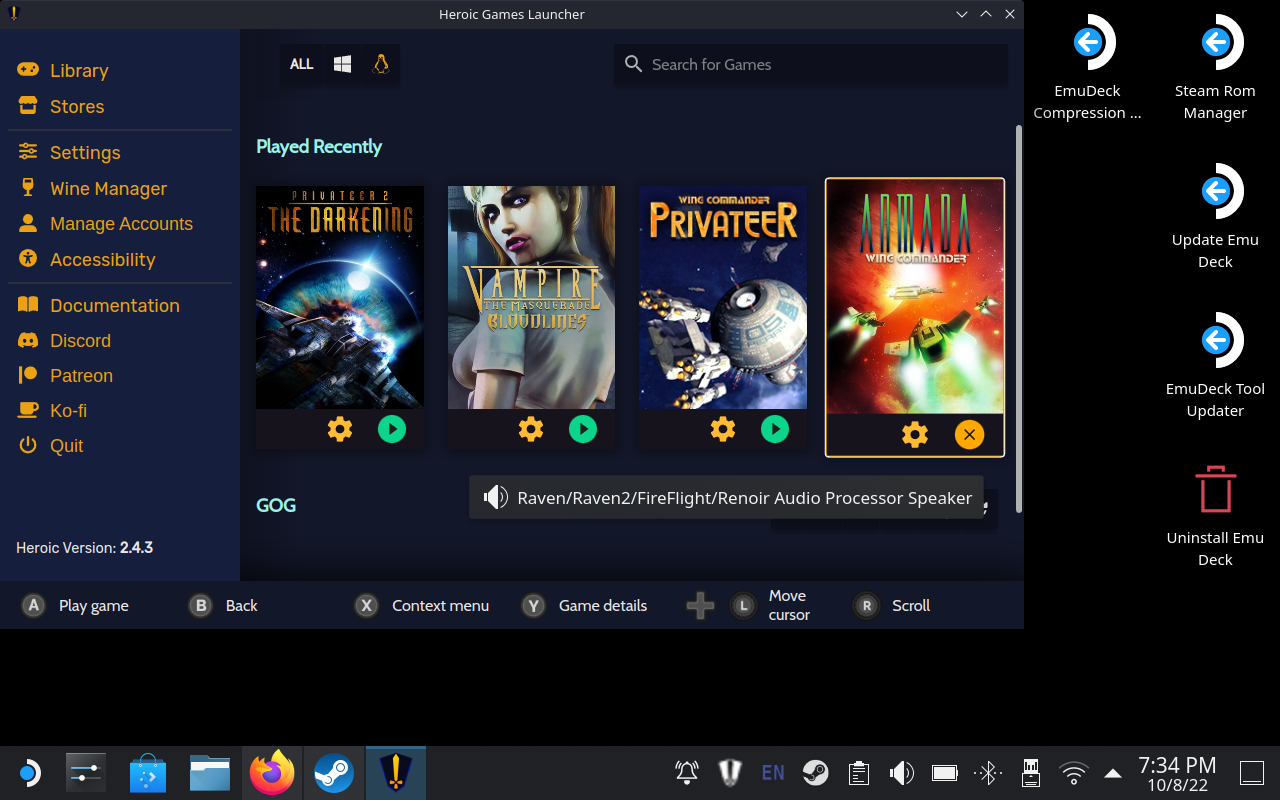Open settings gear for Wing Commander Armada
Viewport: 1280px width, 800px height.
[x=915, y=435]
